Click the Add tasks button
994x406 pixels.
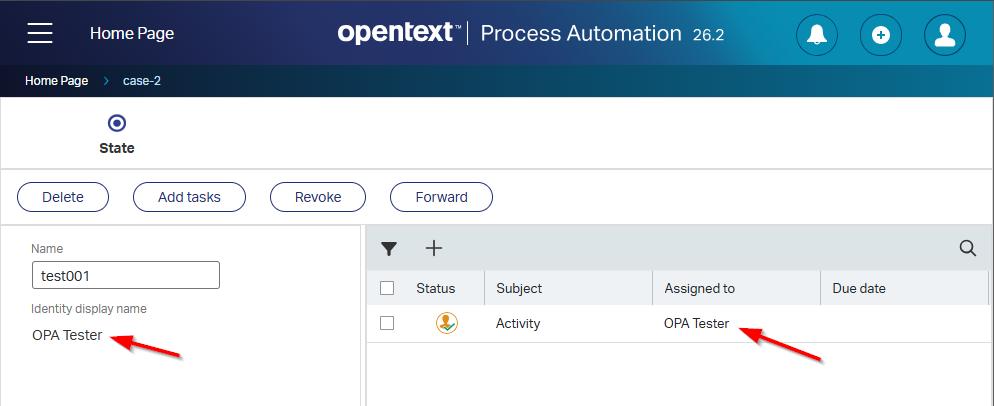pos(189,197)
